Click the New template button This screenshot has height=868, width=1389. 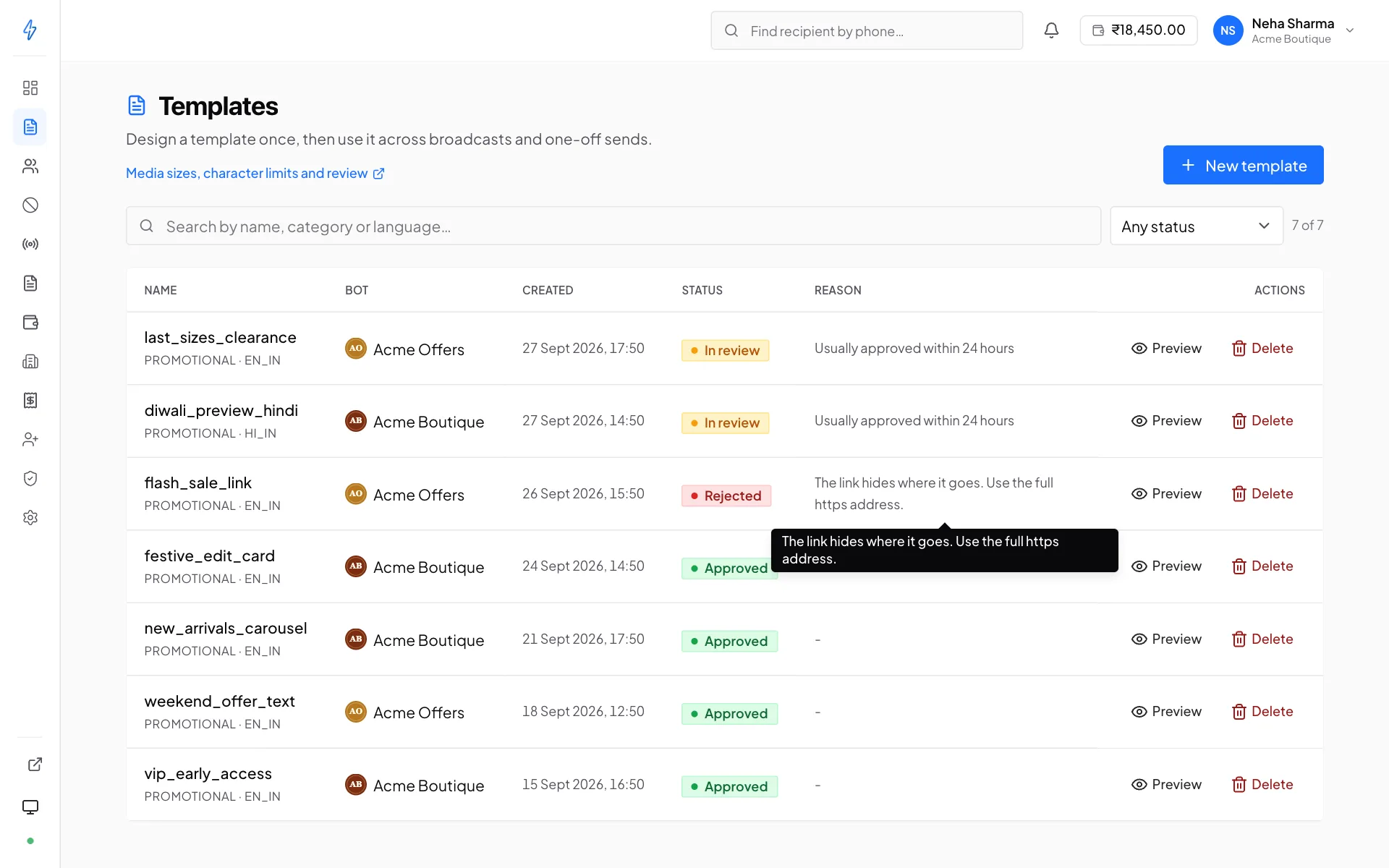[x=1243, y=166]
